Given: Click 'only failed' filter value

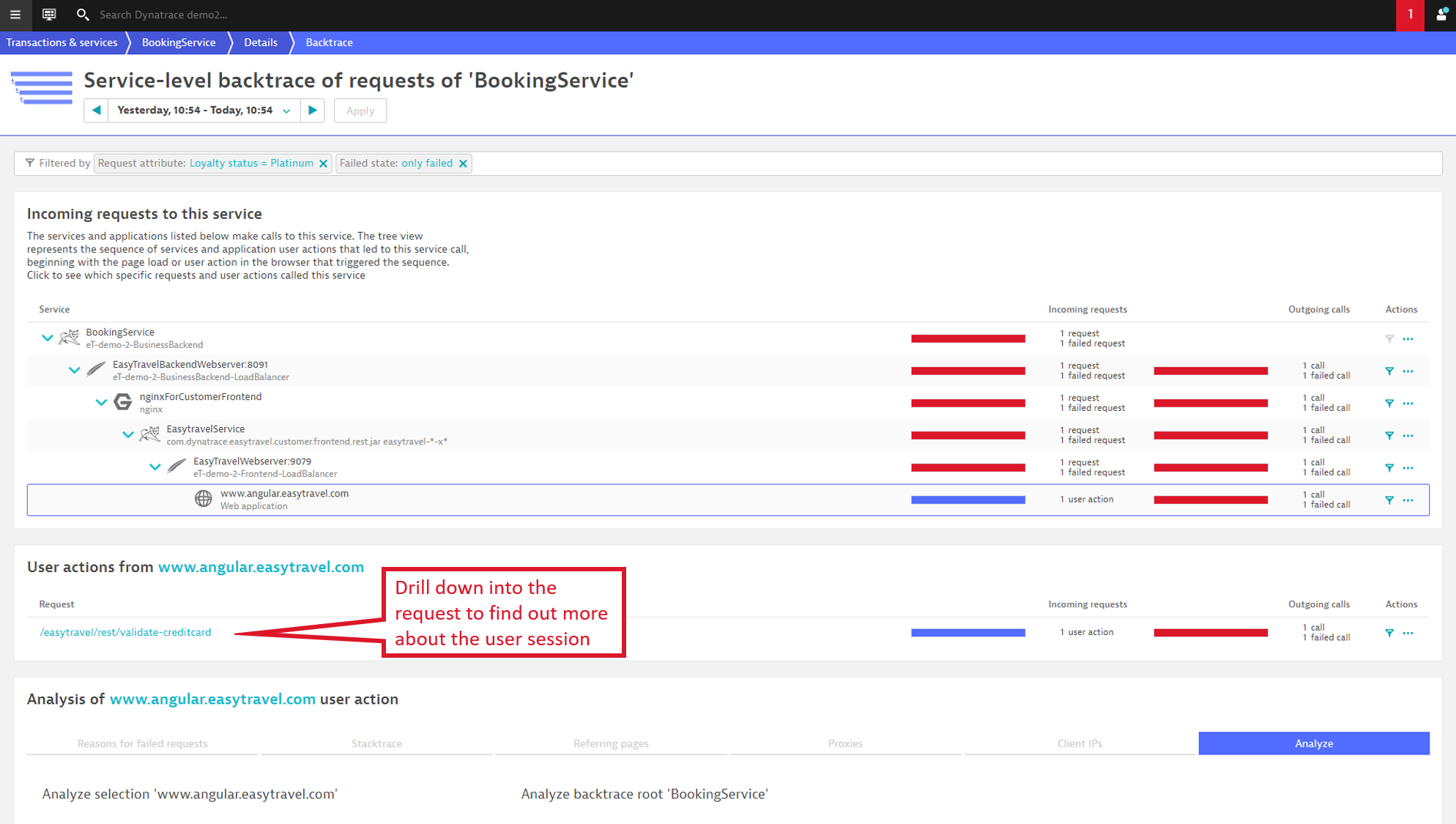Looking at the screenshot, I should 427,163.
